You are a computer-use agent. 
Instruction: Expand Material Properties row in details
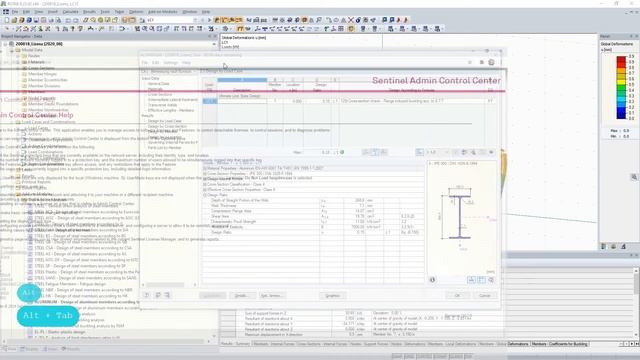pos(205,168)
